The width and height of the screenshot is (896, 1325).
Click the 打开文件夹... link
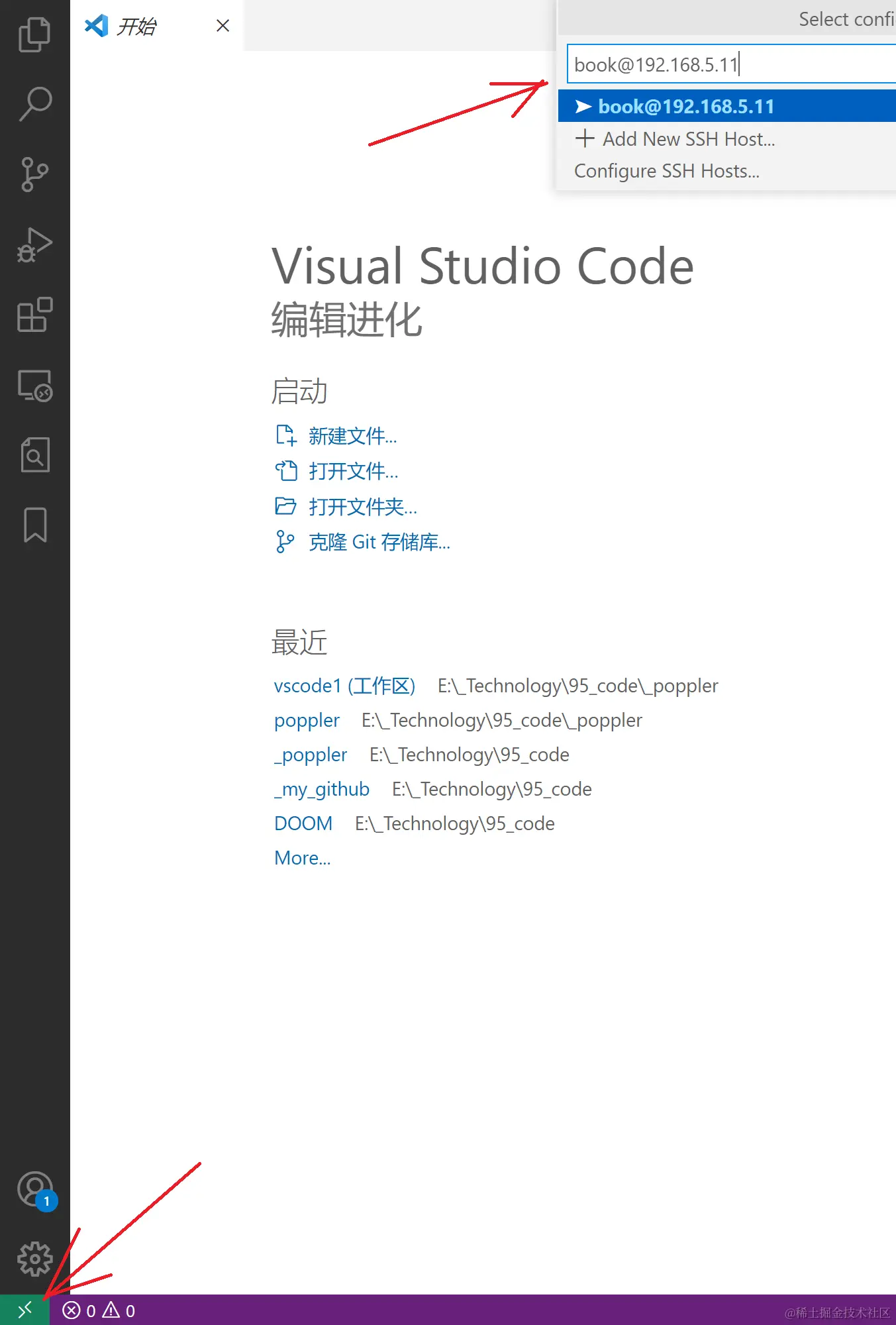coord(363,507)
